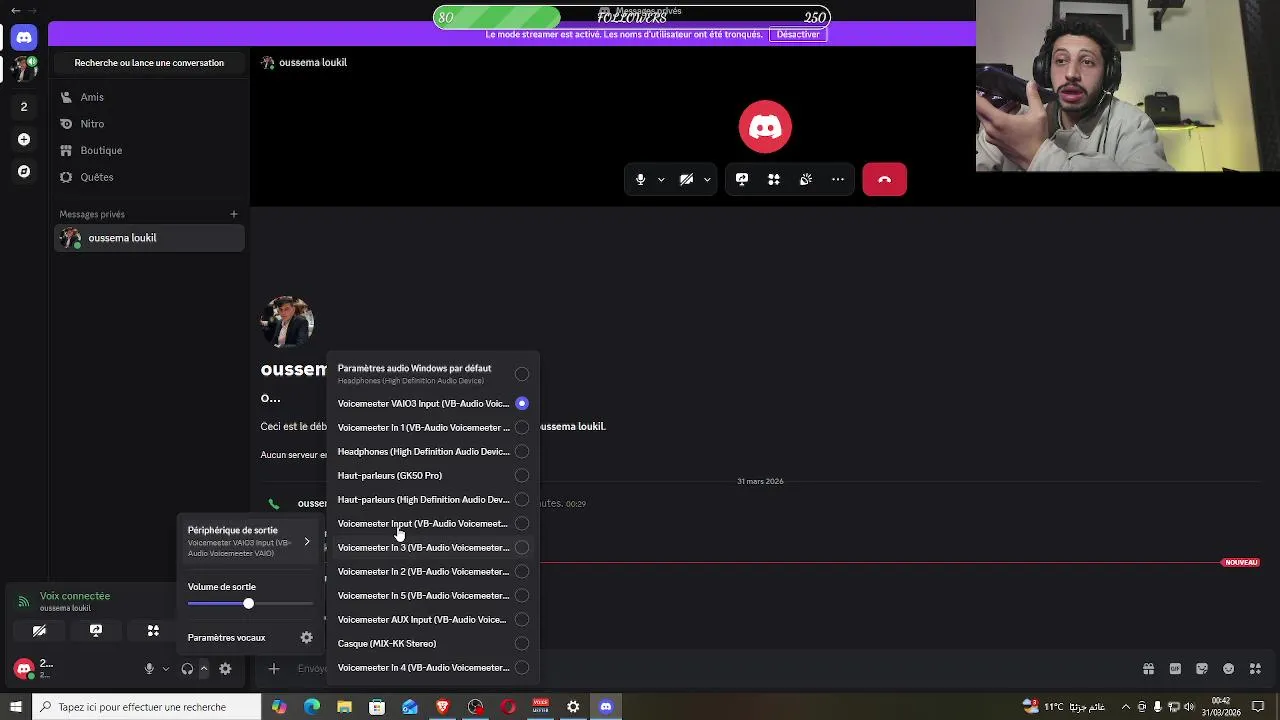Open the Nitro page
1280x720 pixels.
pos(150,124)
